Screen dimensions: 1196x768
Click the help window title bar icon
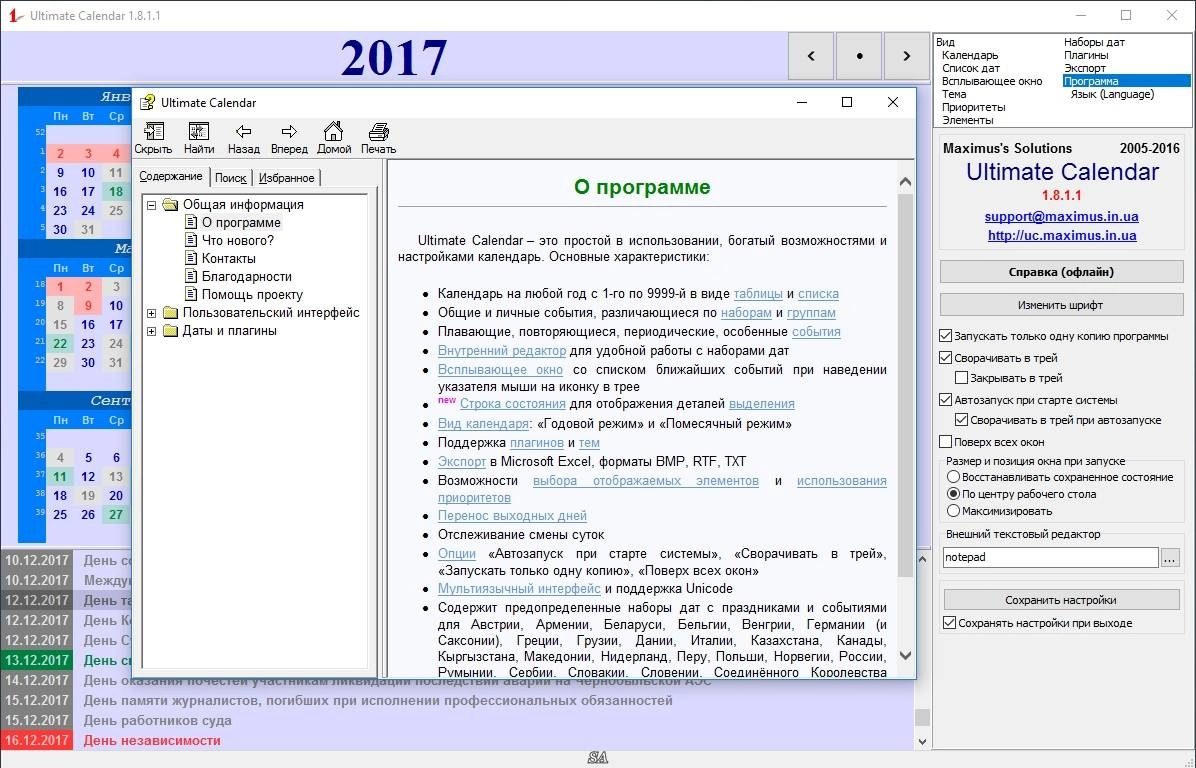pyautogui.click(x=147, y=102)
